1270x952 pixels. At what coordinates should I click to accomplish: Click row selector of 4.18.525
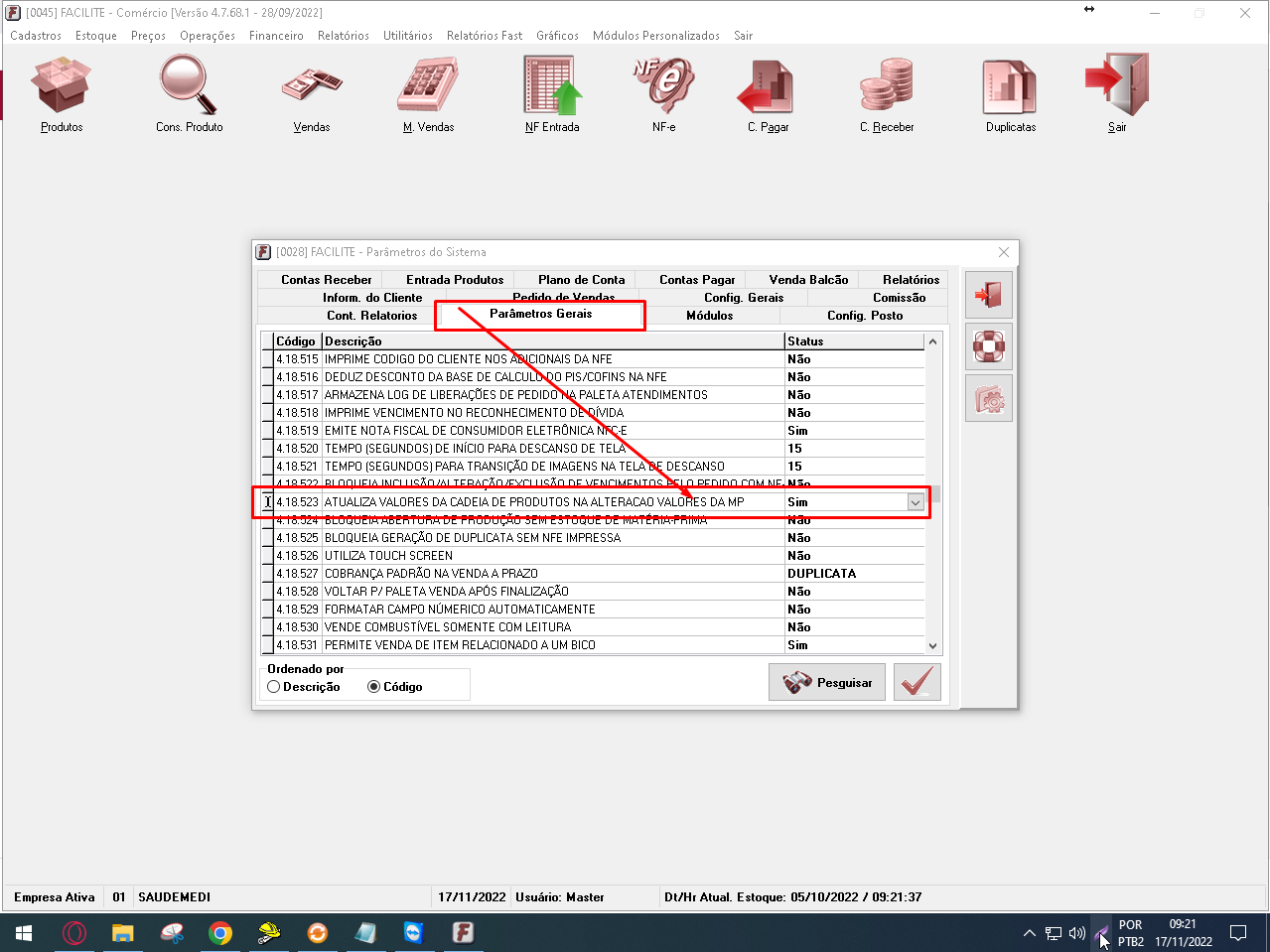pos(267,538)
